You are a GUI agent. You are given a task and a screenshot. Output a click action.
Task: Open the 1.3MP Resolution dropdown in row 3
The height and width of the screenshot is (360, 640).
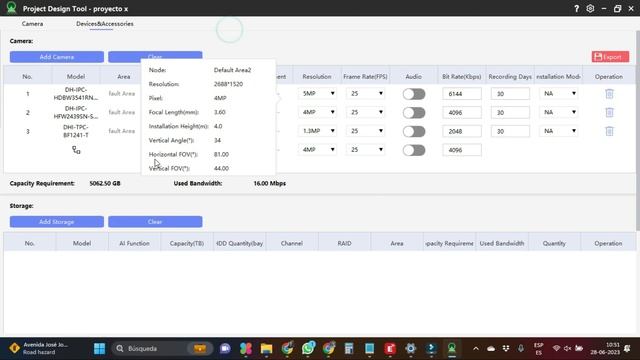pyautogui.click(x=317, y=131)
